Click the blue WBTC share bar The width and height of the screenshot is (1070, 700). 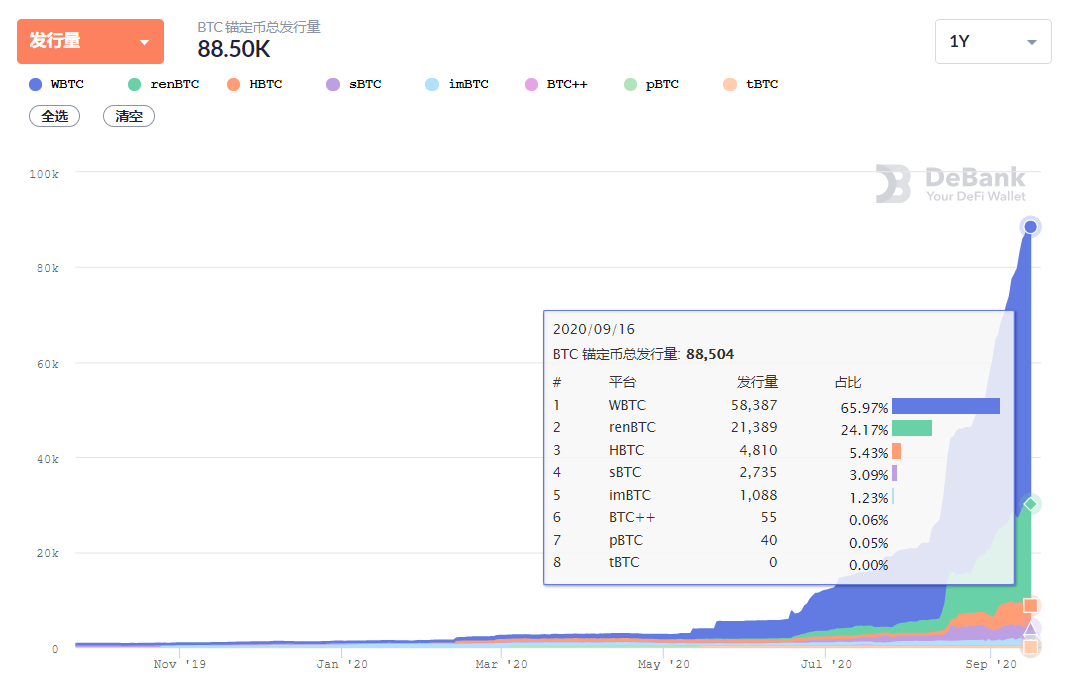pos(946,406)
